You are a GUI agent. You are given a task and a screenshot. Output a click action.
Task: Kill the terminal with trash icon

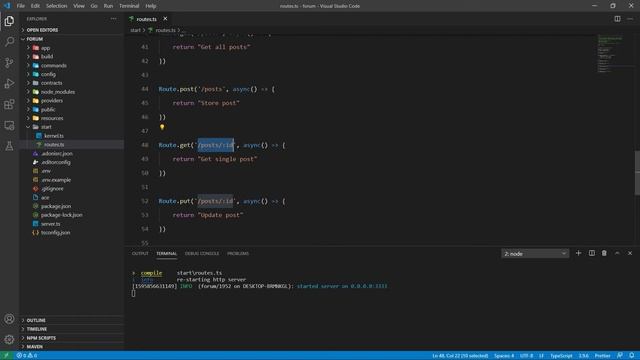(x=604, y=253)
